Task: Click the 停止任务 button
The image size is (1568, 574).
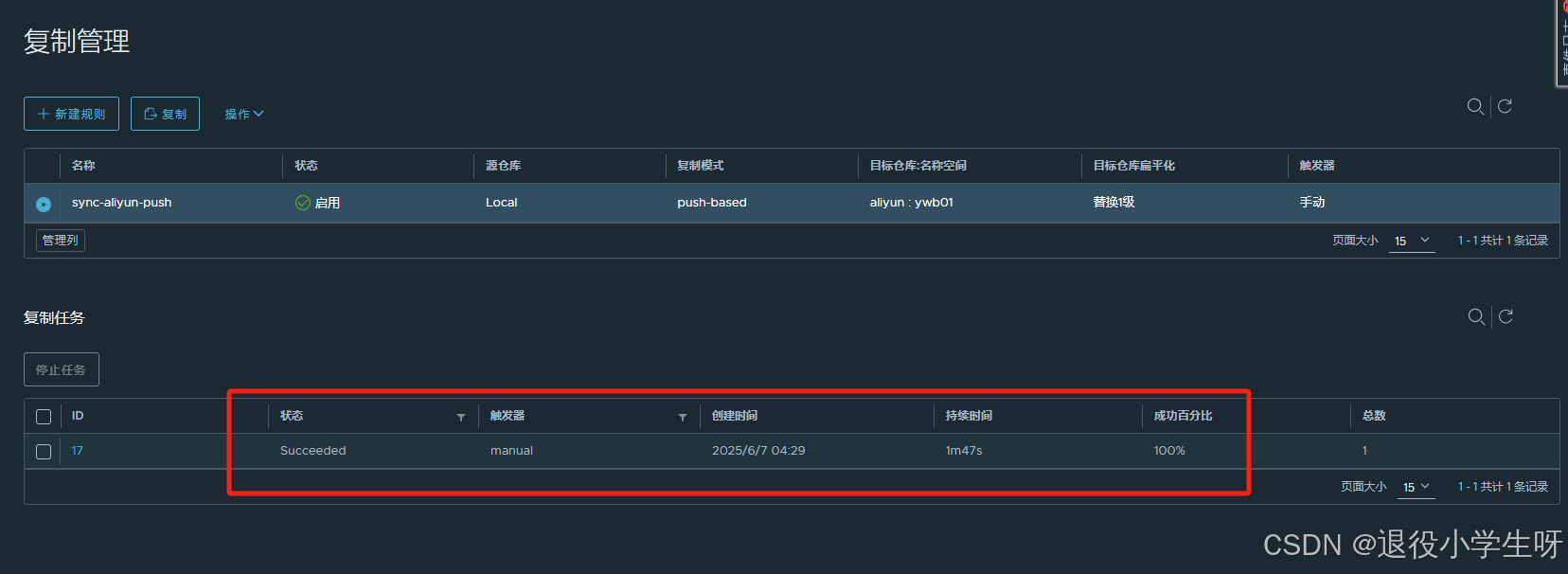Action: coord(62,369)
